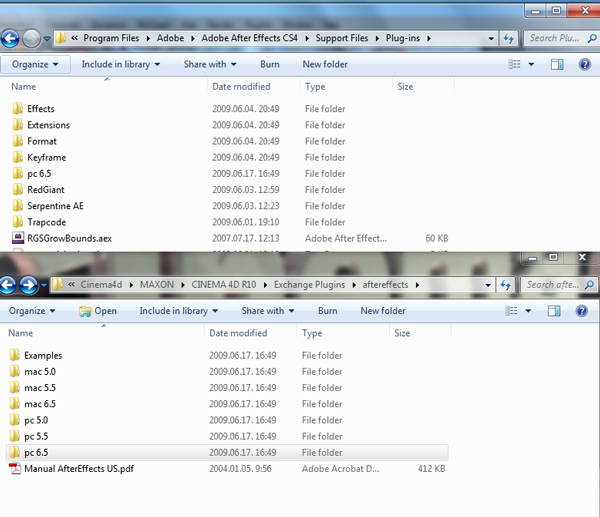Select highlighted pc 6.5 row in aftereffects
600x517 pixels.
coord(227,452)
